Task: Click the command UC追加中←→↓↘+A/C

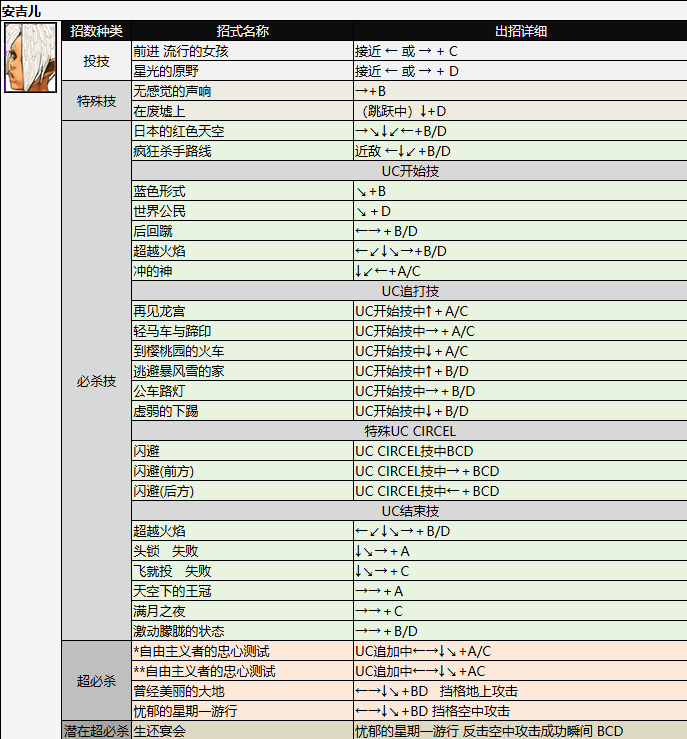Action: (423, 651)
